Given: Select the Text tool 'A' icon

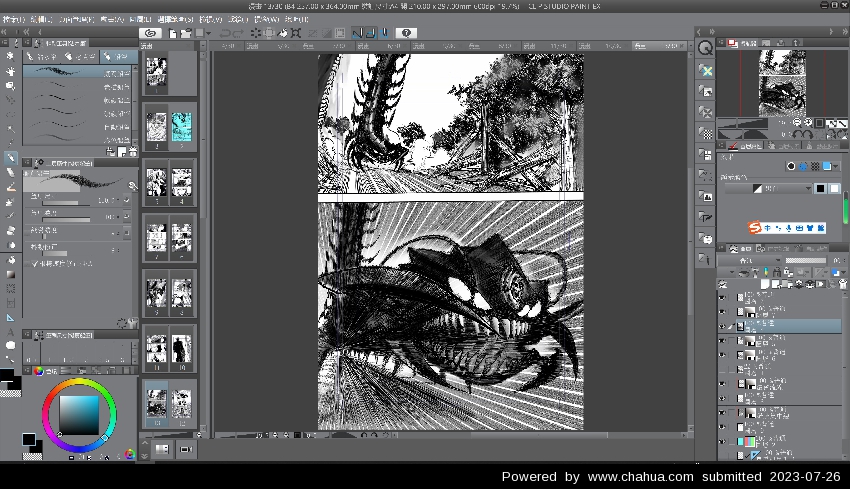Looking at the screenshot, I should (10, 332).
